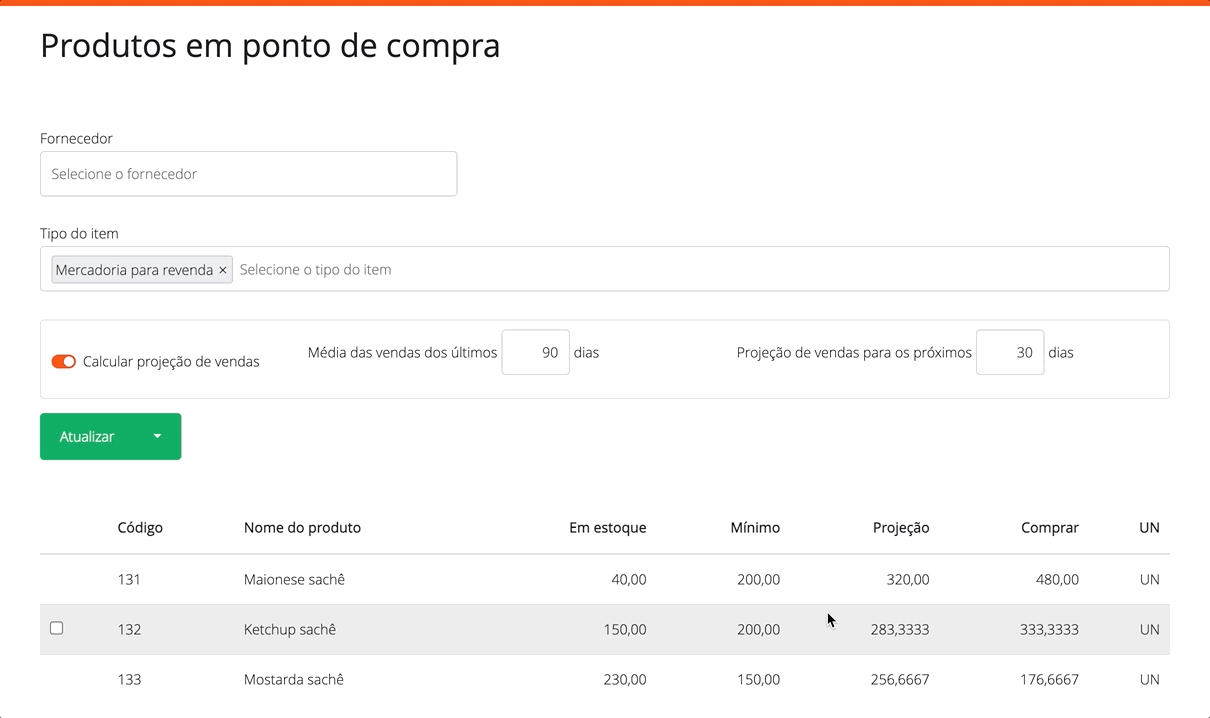This screenshot has height=718, width=1210.
Task: Open the Atualizar dropdown arrow
Action: pyautogui.click(x=157, y=436)
